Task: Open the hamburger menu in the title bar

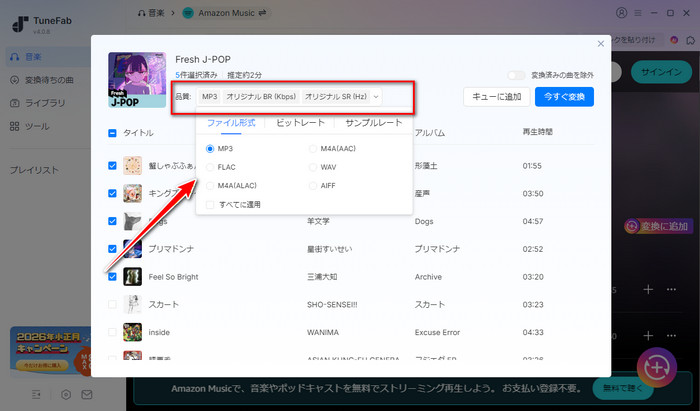Action: tap(638, 13)
